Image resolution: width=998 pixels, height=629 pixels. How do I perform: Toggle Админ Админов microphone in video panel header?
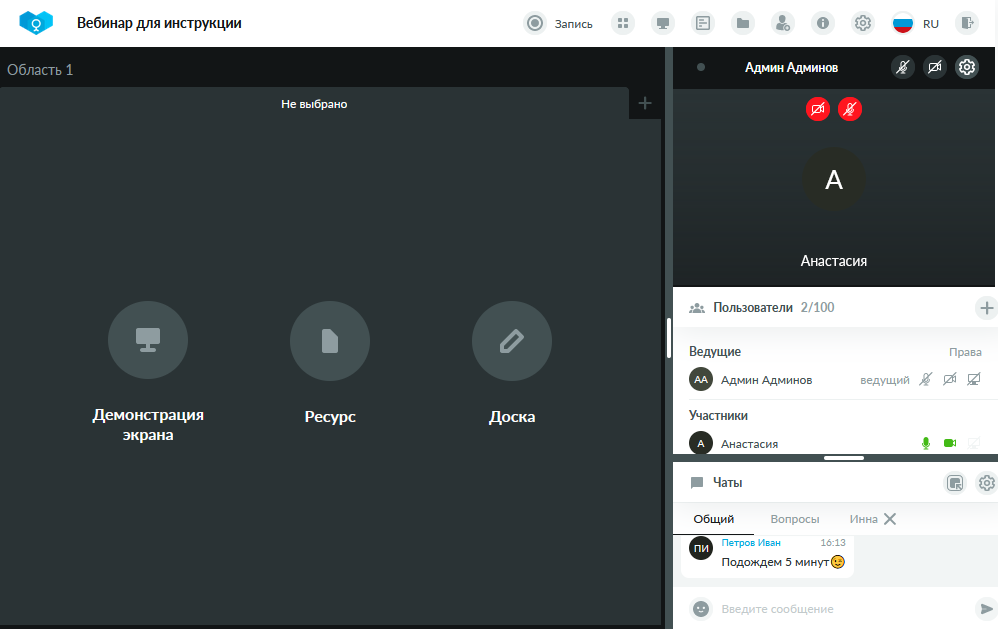(x=903, y=67)
